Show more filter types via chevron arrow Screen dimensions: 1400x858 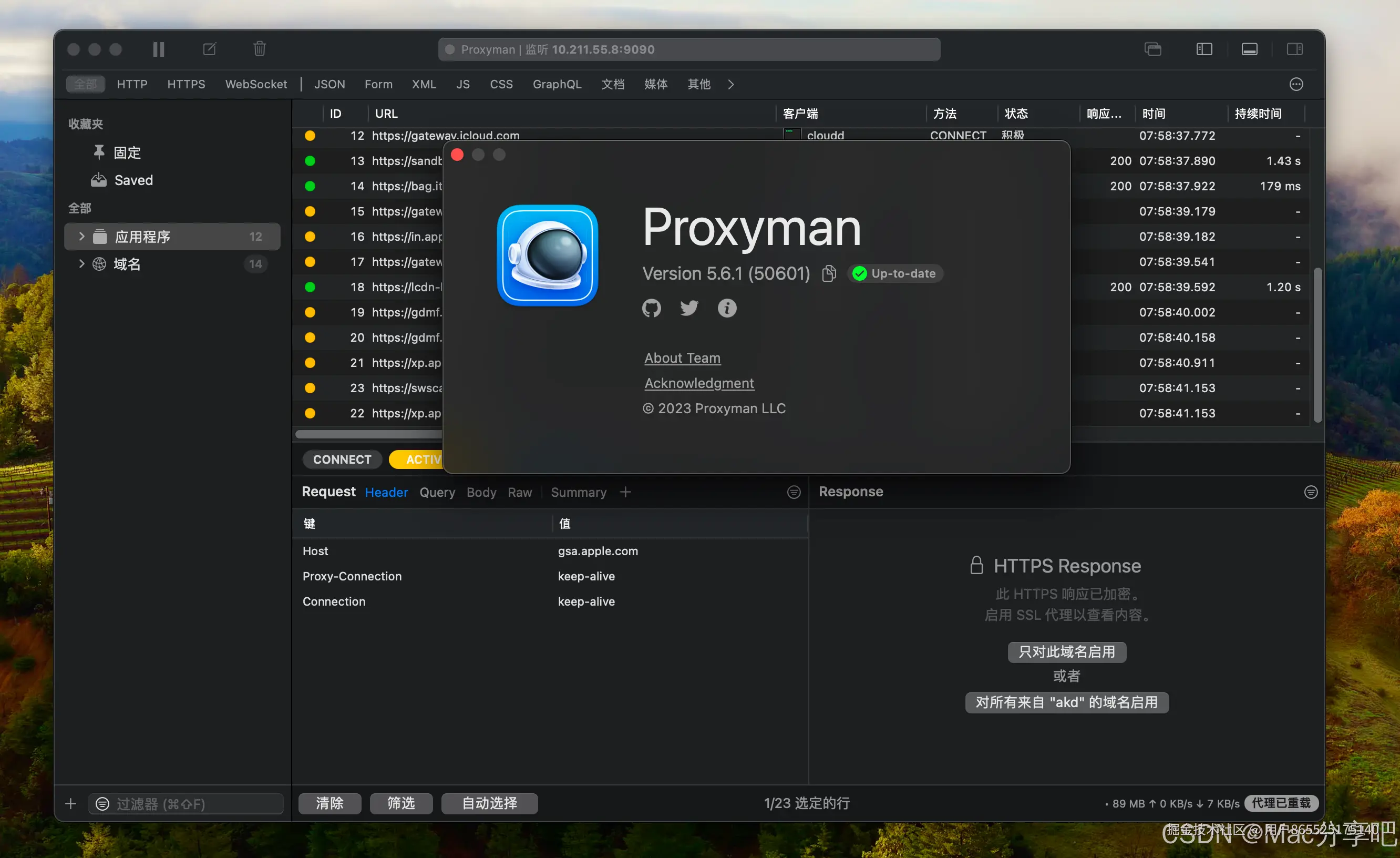tap(730, 85)
